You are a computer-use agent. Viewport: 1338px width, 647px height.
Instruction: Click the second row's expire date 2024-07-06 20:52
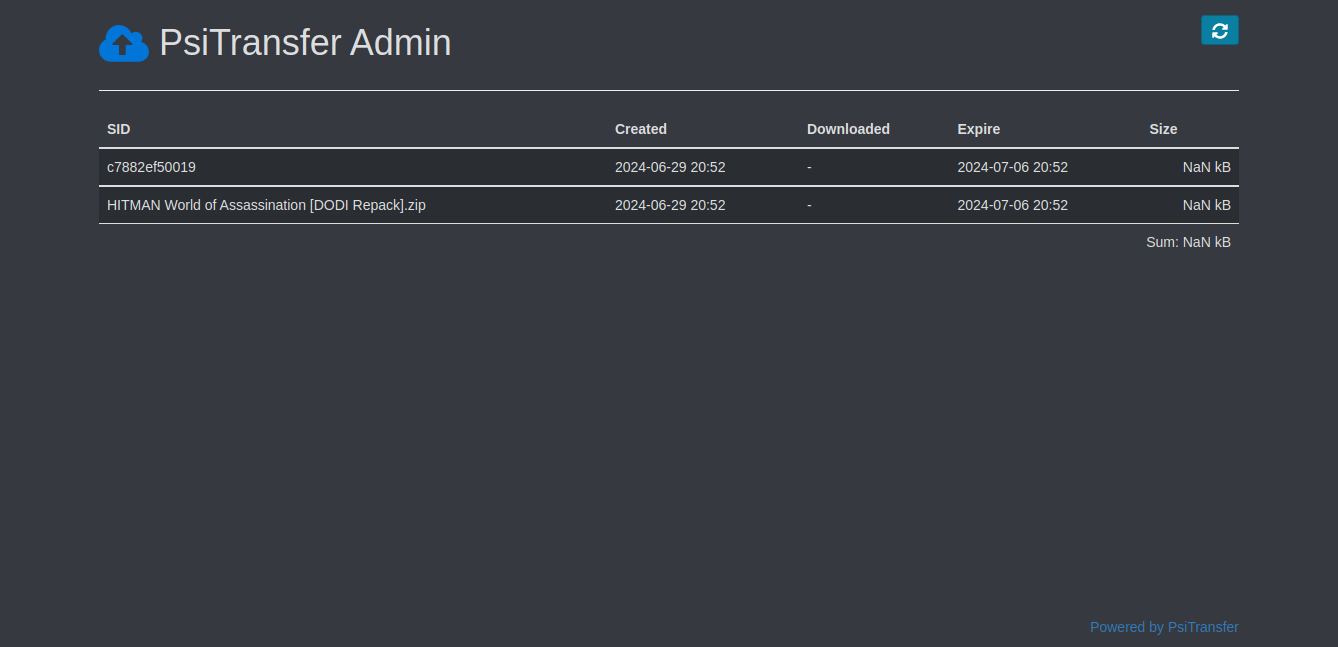pos(1012,205)
